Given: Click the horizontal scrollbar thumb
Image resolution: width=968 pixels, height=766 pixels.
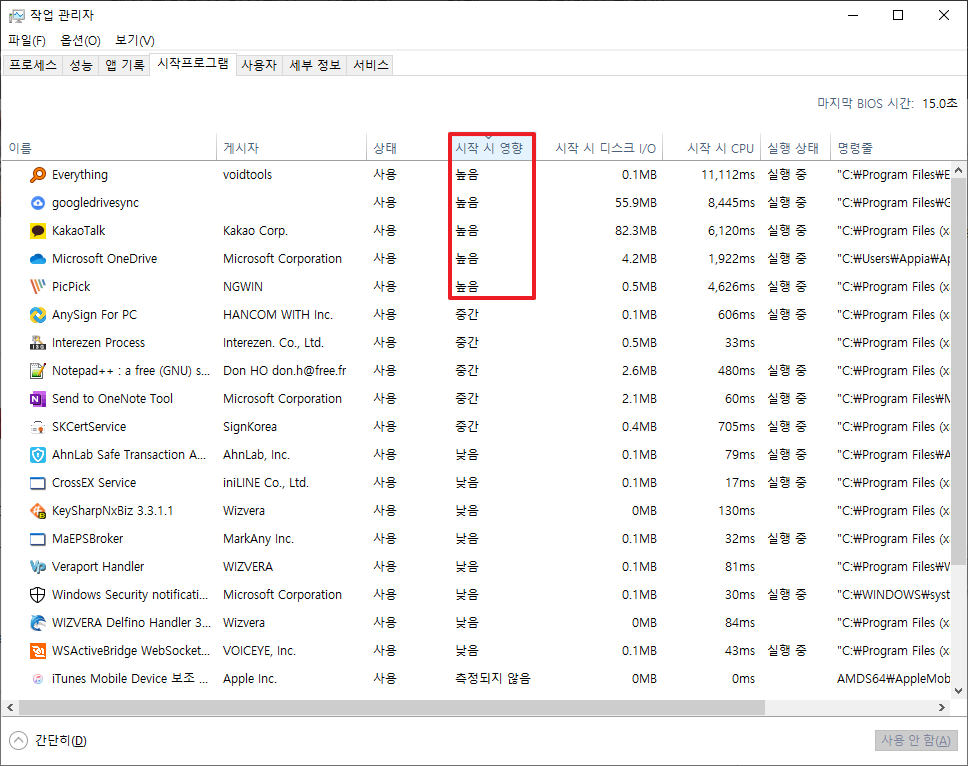Looking at the screenshot, I should 392,707.
